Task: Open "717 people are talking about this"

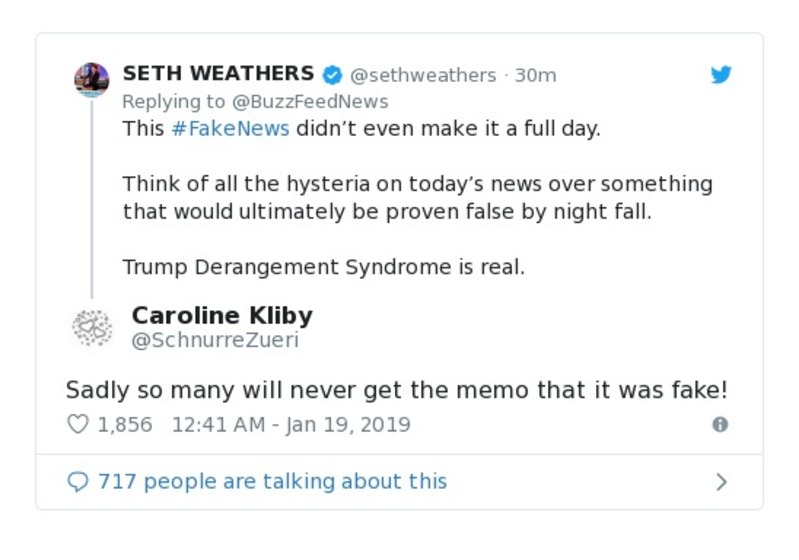Action: tap(272, 482)
